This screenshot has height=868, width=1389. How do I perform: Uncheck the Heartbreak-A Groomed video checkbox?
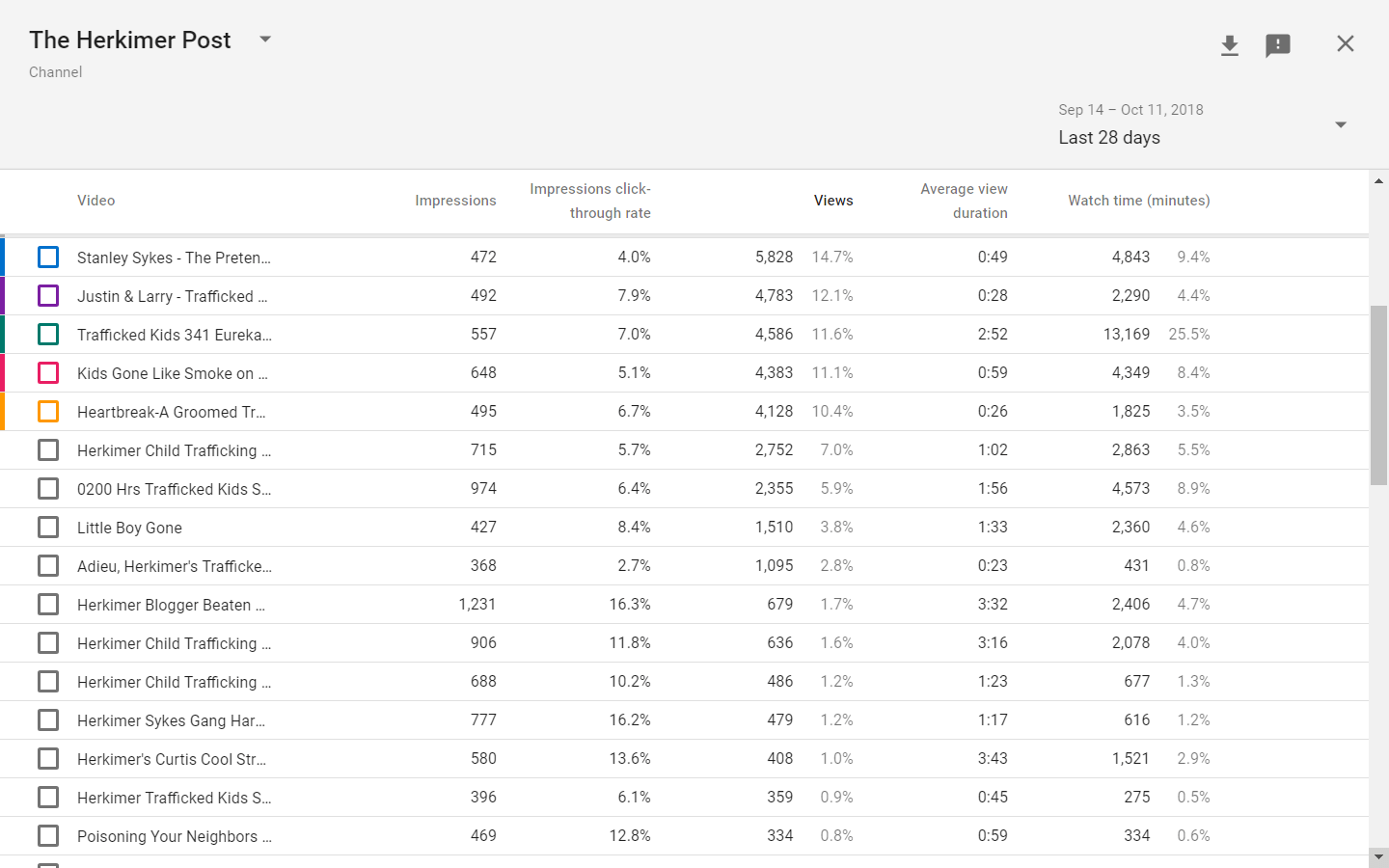click(x=48, y=412)
